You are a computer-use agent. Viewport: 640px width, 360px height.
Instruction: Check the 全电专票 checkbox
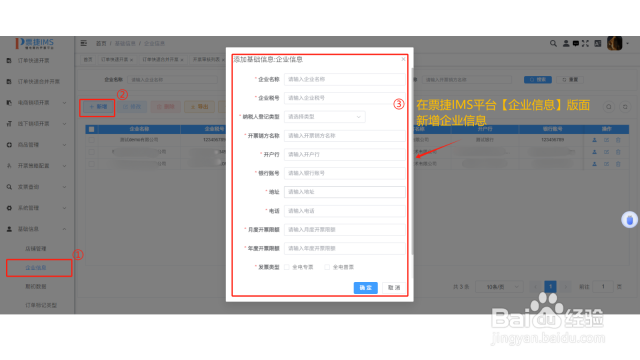pos(287,267)
